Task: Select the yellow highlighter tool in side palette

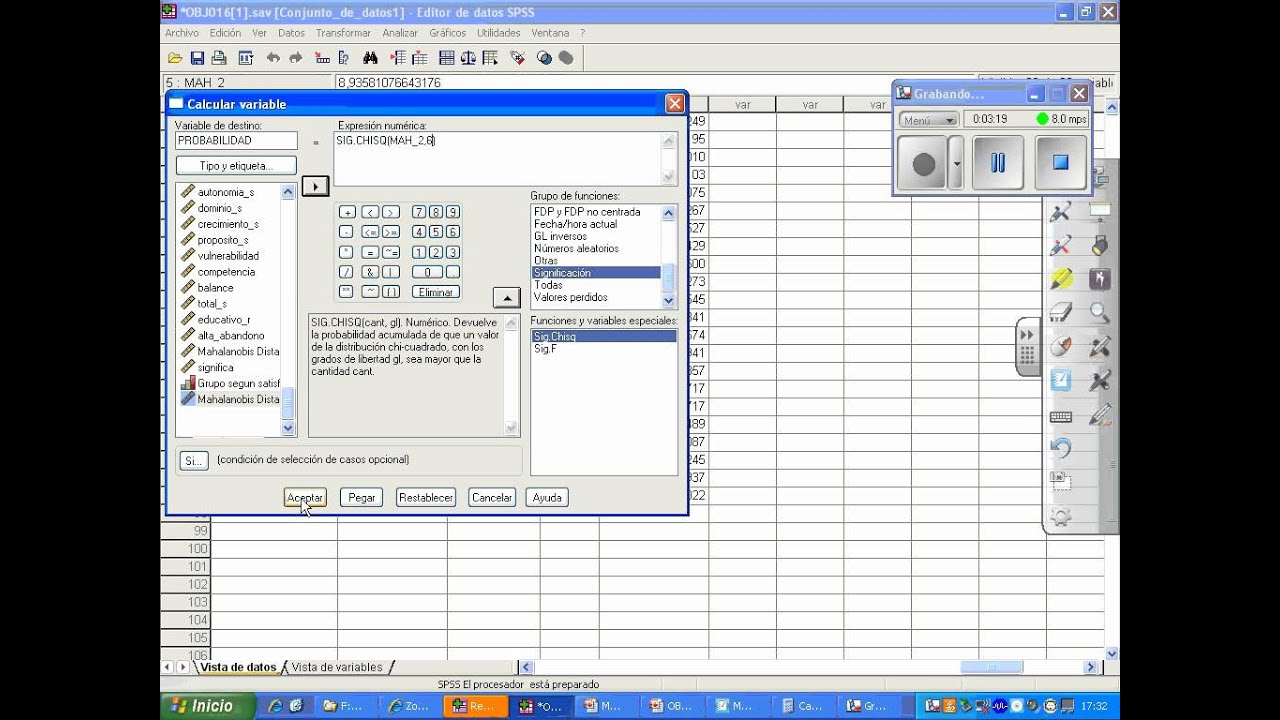Action: (1061, 279)
